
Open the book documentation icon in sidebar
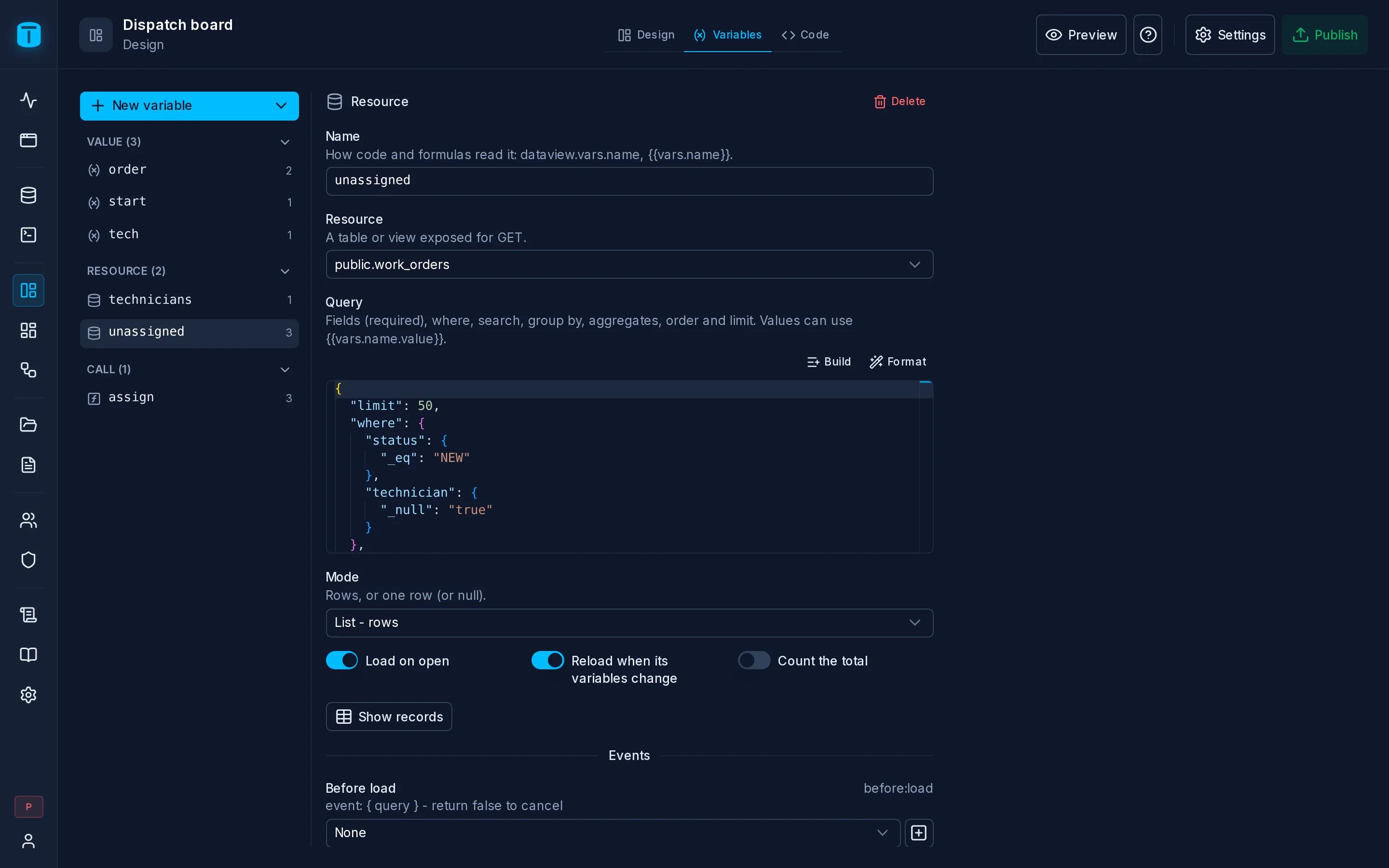[28, 654]
